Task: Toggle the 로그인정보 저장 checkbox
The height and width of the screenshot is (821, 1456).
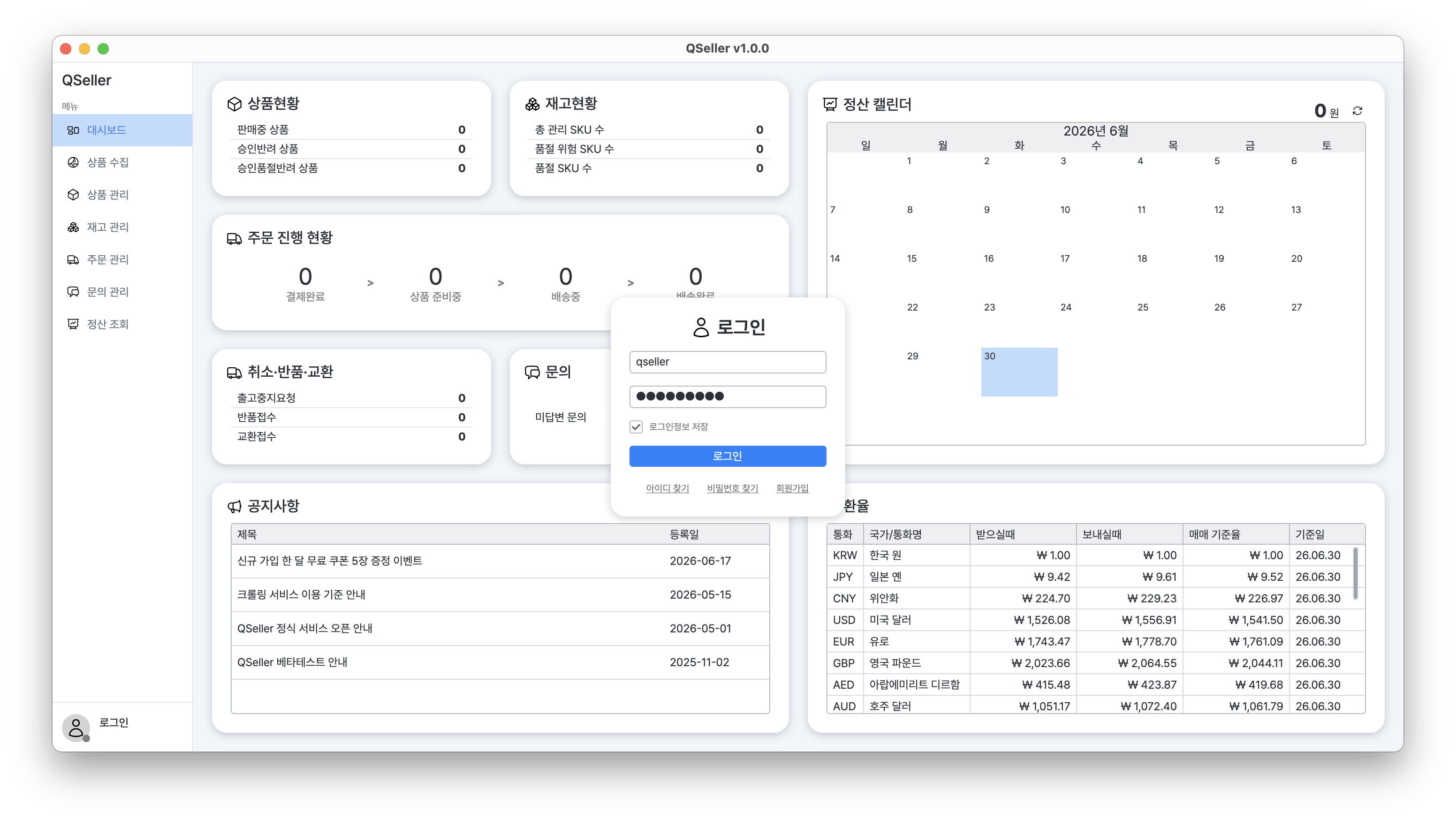Action: 636,426
